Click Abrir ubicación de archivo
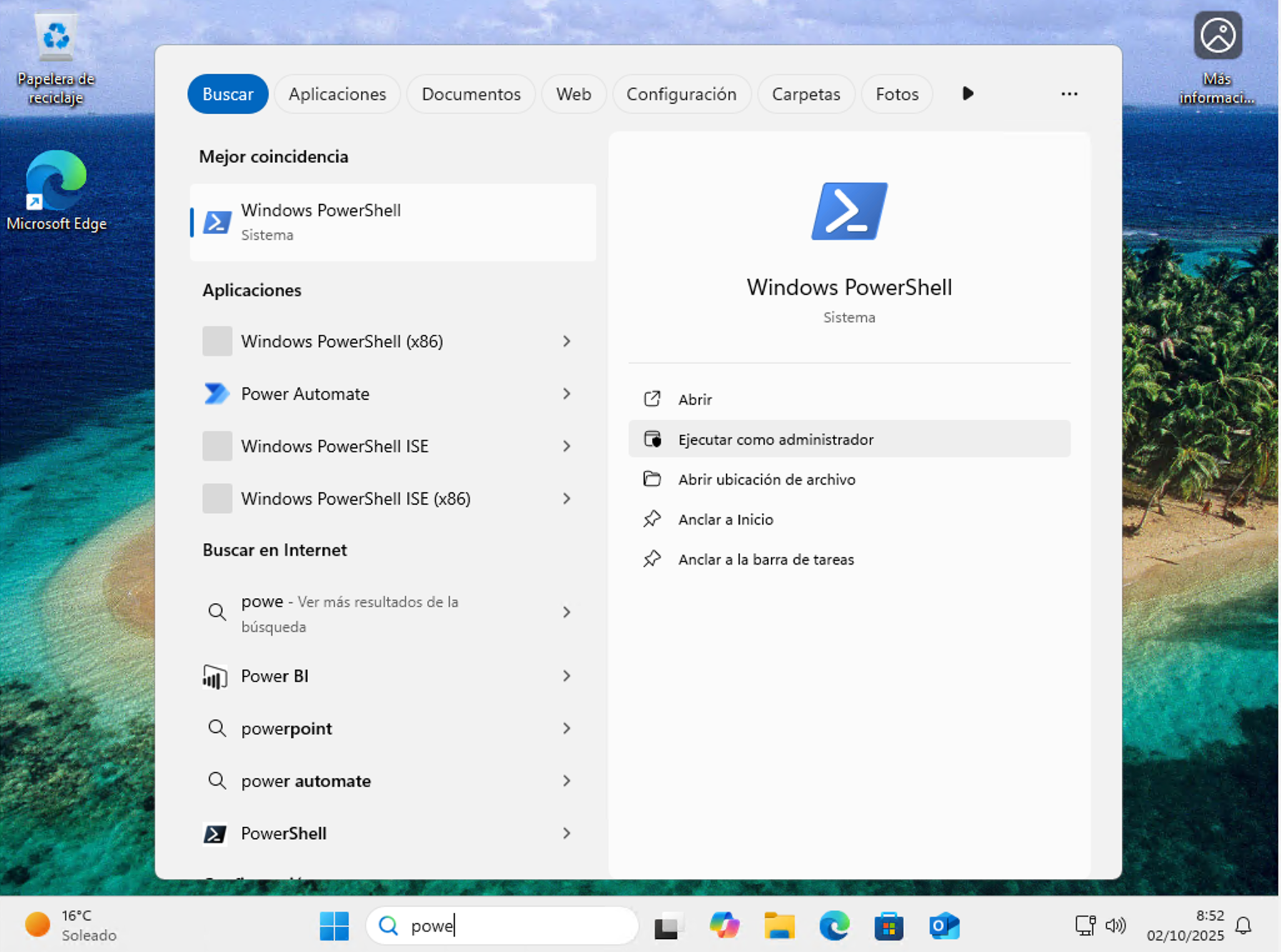The width and height of the screenshot is (1281, 952). pyautogui.click(x=849, y=479)
